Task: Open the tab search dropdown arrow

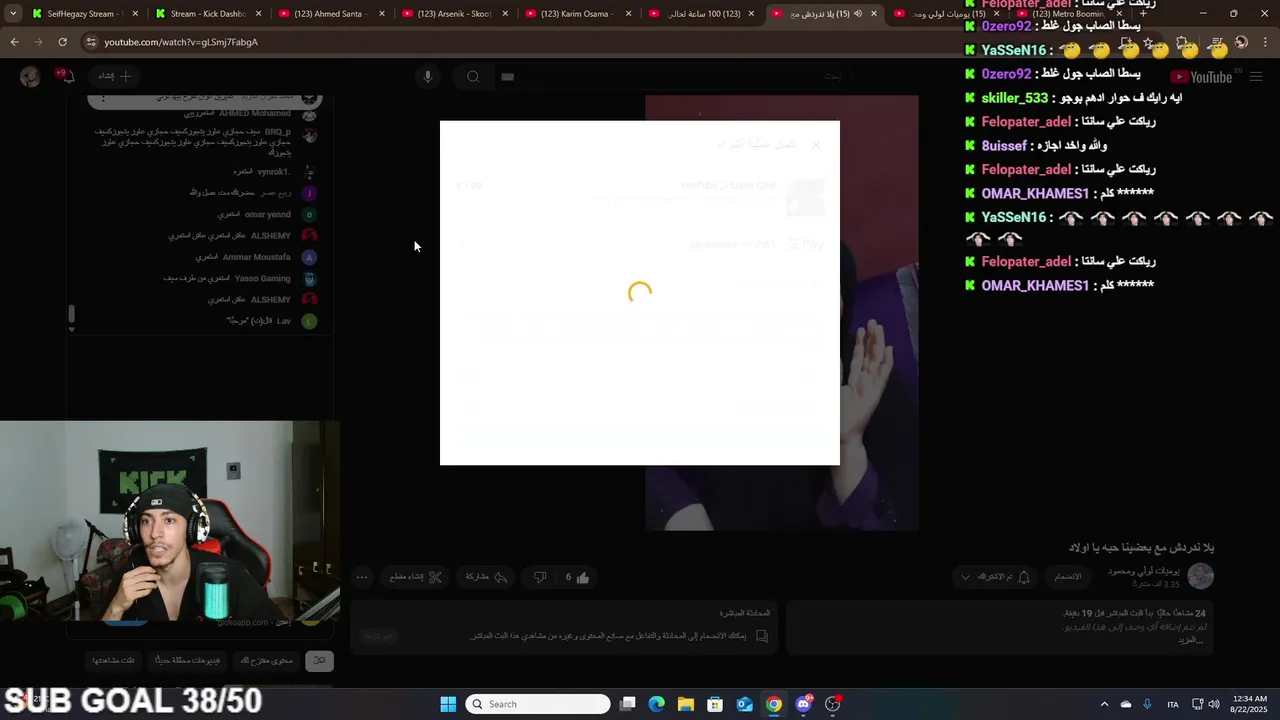Action: 12,14
